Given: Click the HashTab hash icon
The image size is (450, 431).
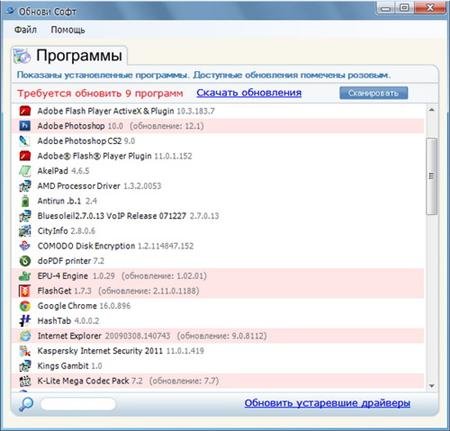Looking at the screenshot, I should coord(25,321).
